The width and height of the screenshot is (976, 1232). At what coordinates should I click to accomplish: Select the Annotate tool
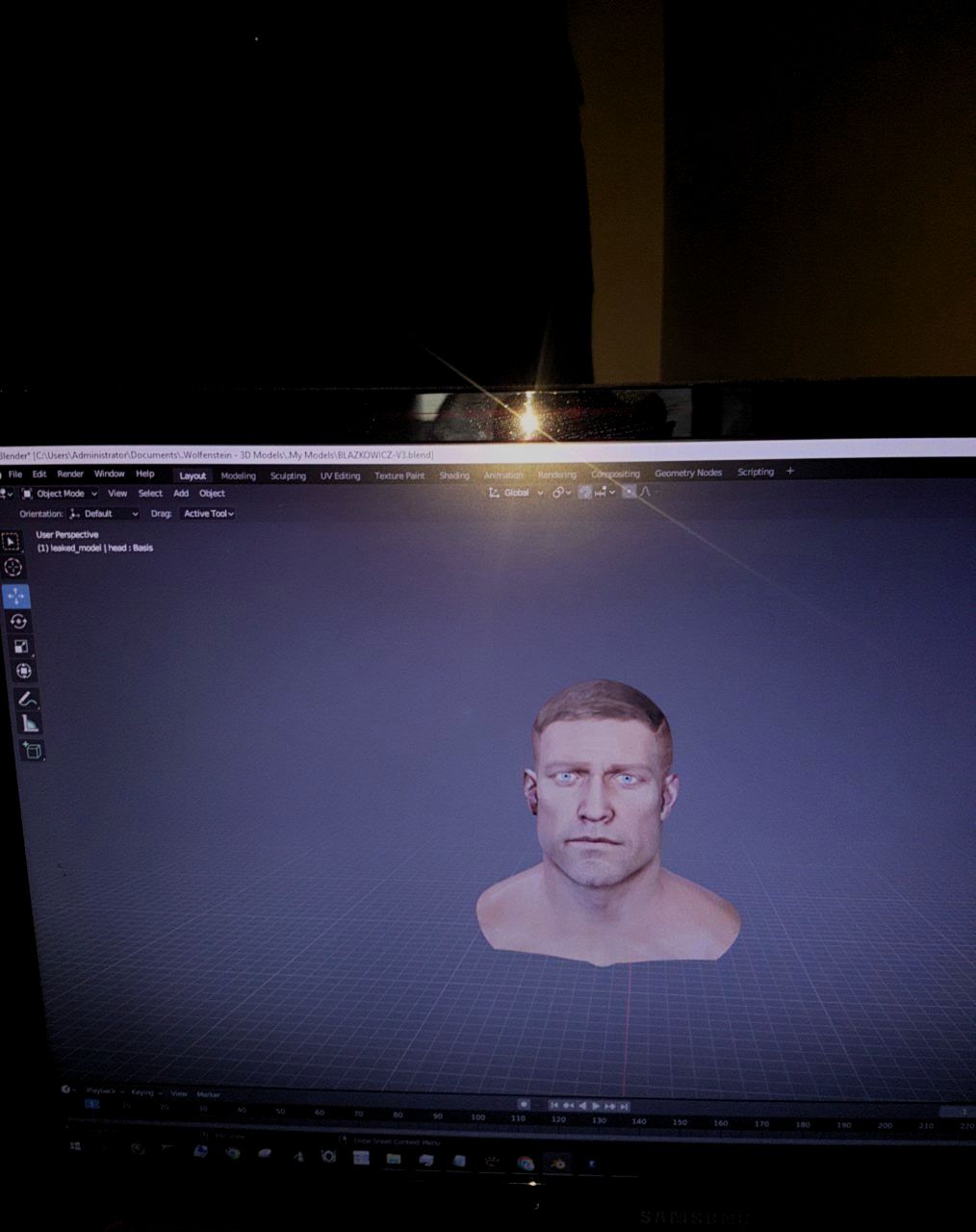pos(27,699)
